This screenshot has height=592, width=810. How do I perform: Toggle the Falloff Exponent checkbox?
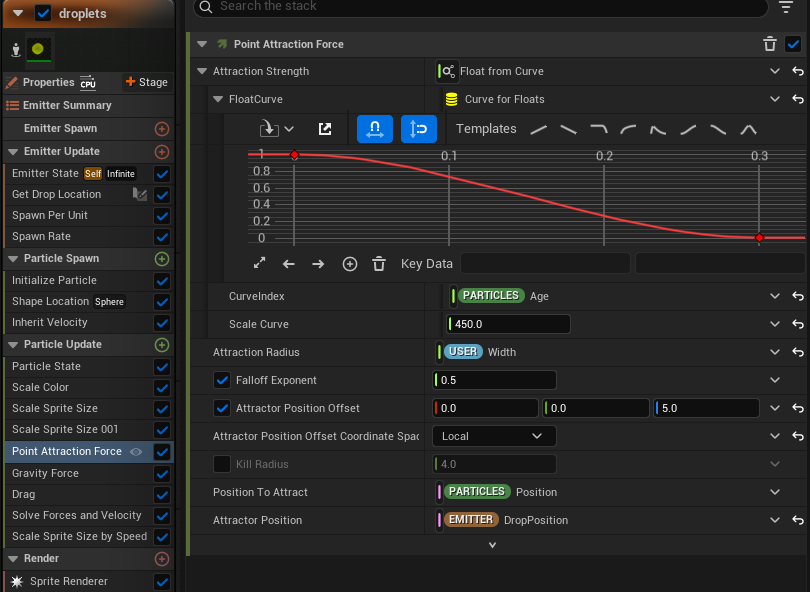pos(222,380)
